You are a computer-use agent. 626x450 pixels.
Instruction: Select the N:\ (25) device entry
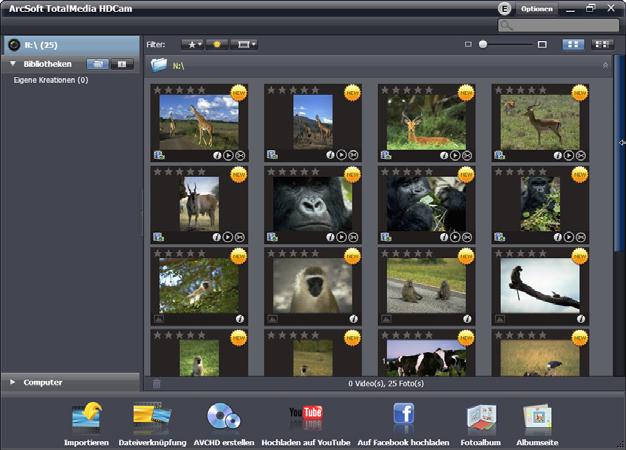[x=71, y=45]
